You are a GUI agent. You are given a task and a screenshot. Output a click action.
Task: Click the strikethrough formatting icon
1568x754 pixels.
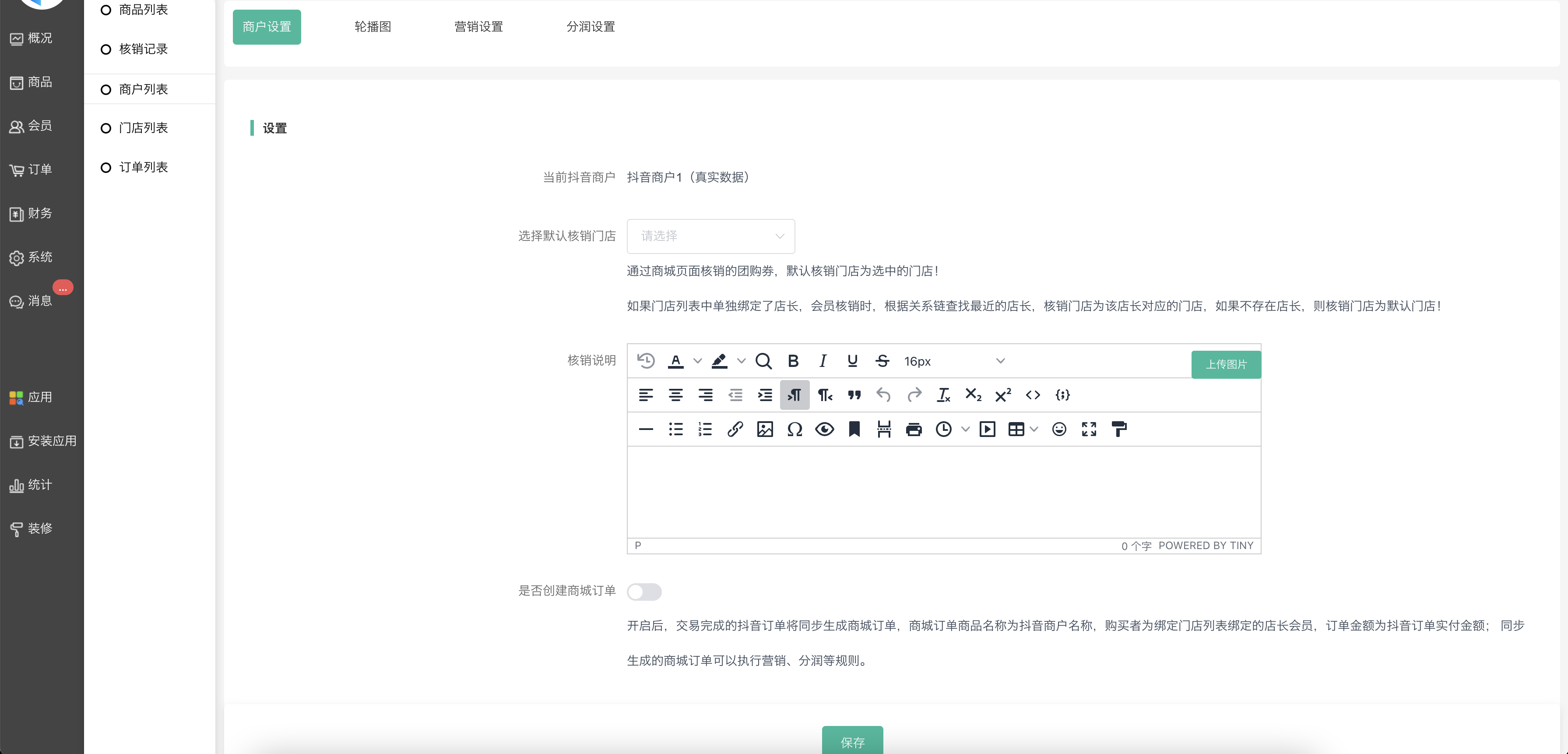882,361
